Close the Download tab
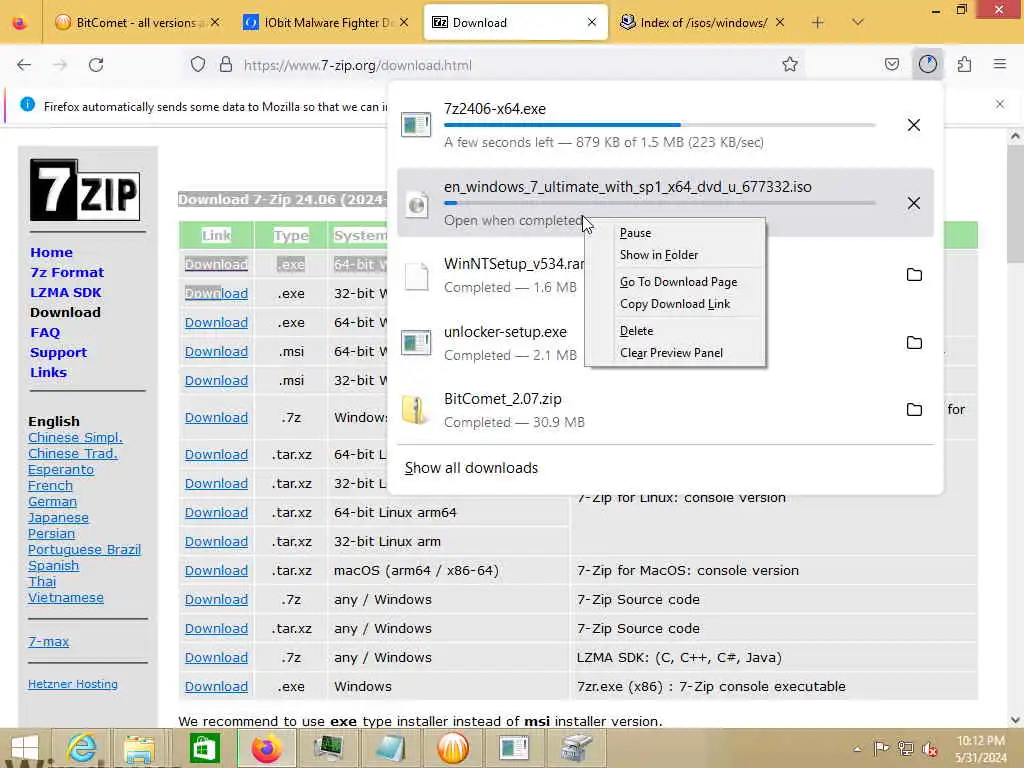1024x768 pixels. (x=591, y=22)
